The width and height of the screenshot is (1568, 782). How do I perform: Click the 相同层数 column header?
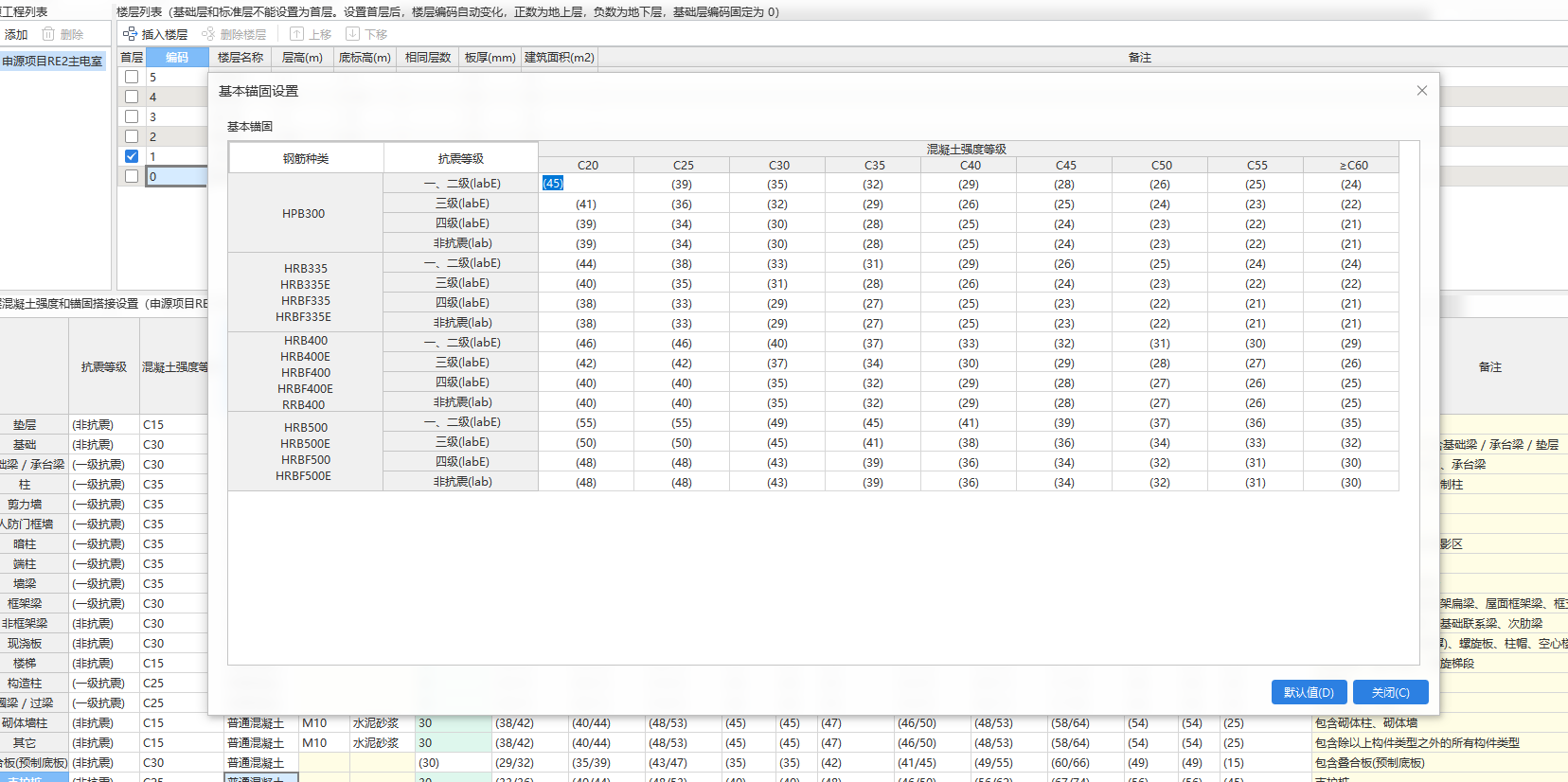click(428, 58)
